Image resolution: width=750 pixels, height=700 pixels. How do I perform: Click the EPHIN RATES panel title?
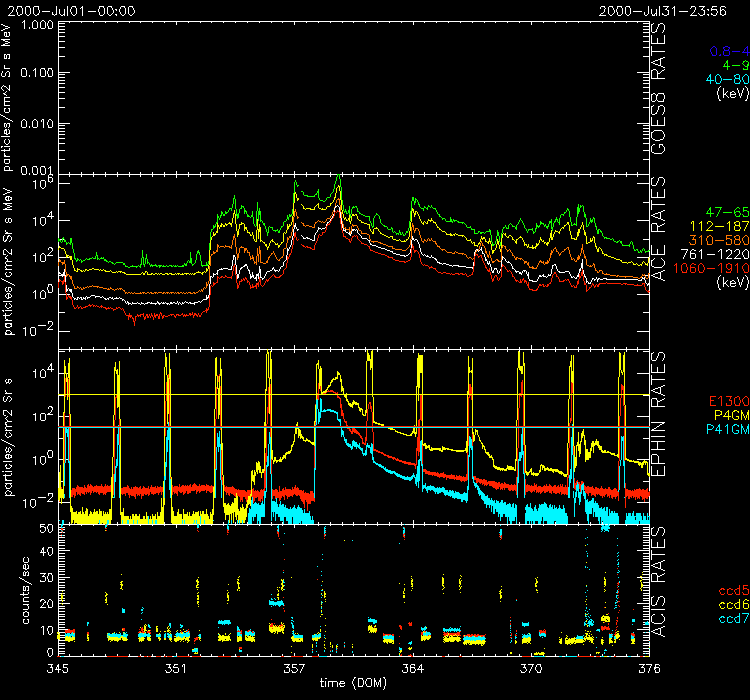click(x=658, y=414)
